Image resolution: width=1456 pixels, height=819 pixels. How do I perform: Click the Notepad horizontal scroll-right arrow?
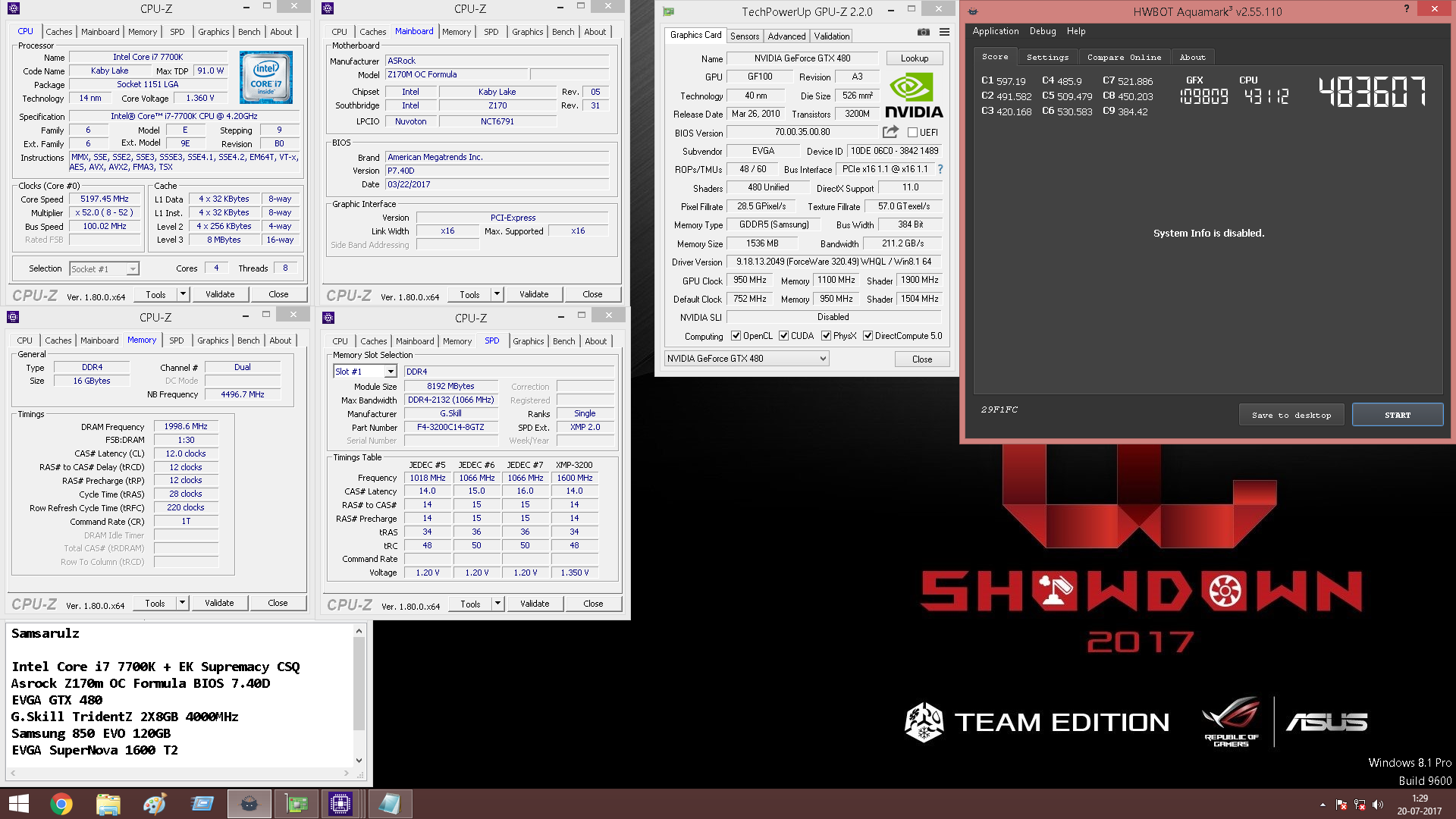coord(347,773)
